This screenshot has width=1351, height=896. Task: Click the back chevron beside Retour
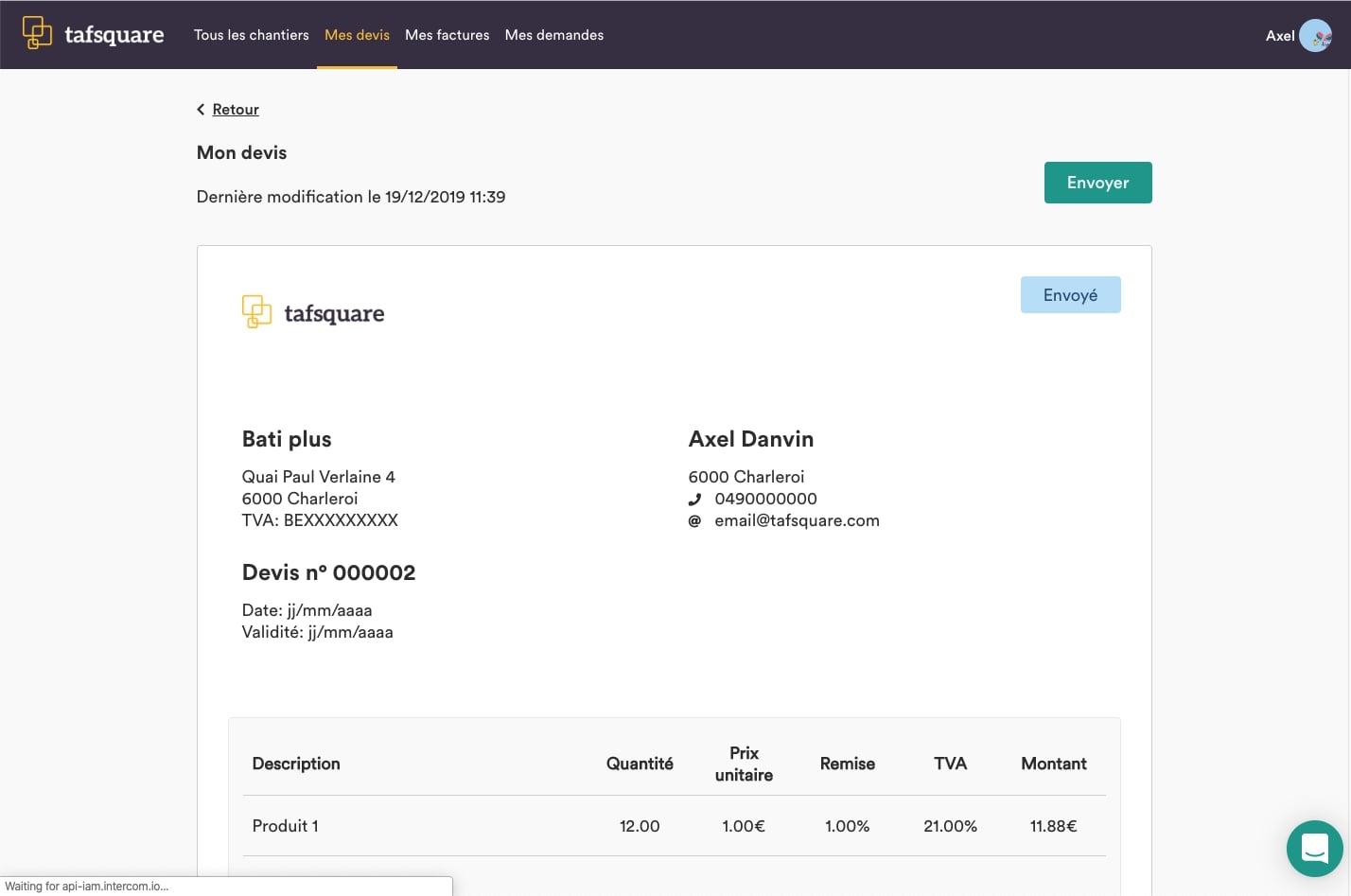(x=201, y=110)
